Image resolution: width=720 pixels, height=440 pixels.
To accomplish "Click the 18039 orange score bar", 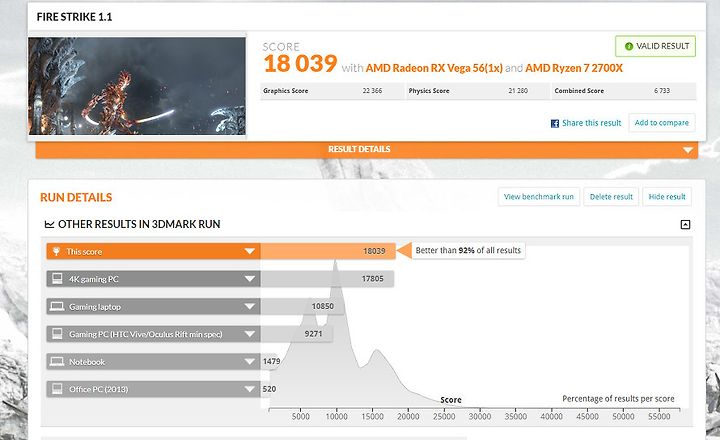I will click(328, 251).
